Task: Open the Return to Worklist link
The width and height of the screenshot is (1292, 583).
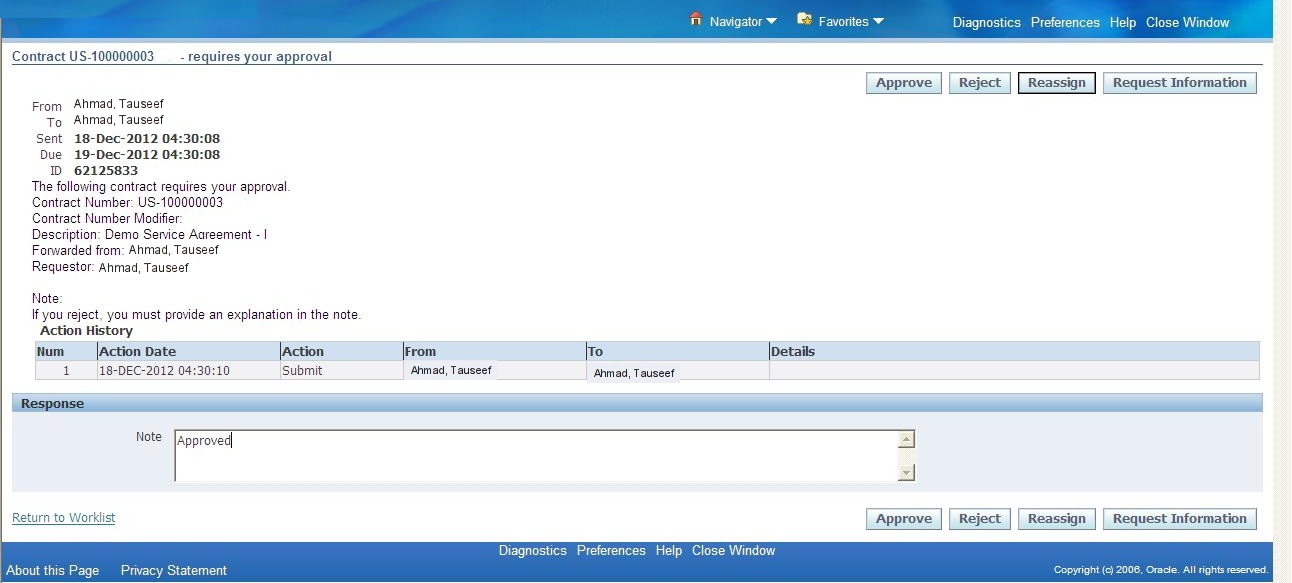Action: [x=63, y=517]
